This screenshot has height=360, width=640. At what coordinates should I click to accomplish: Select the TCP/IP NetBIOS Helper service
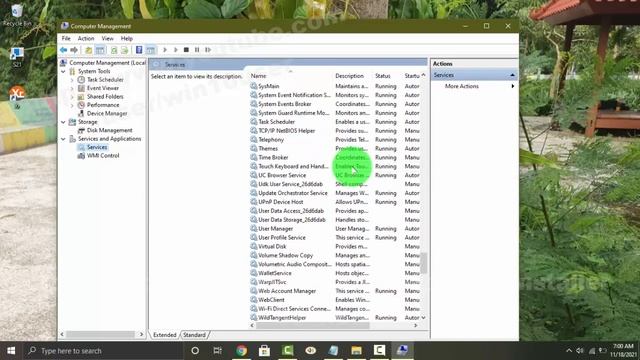pos(287,131)
